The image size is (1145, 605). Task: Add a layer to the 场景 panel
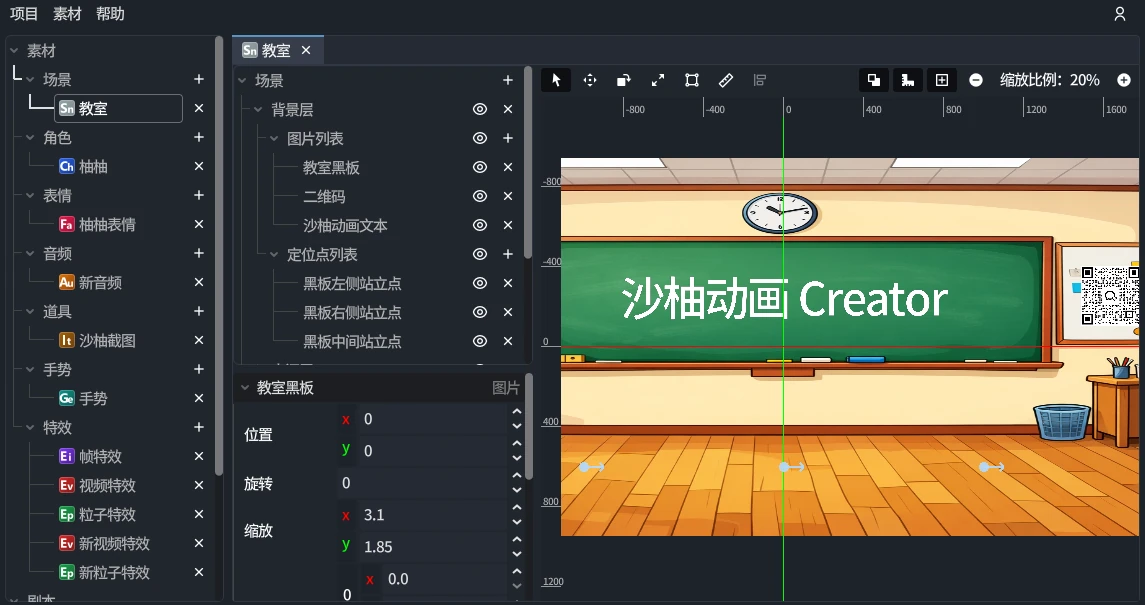pos(508,80)
